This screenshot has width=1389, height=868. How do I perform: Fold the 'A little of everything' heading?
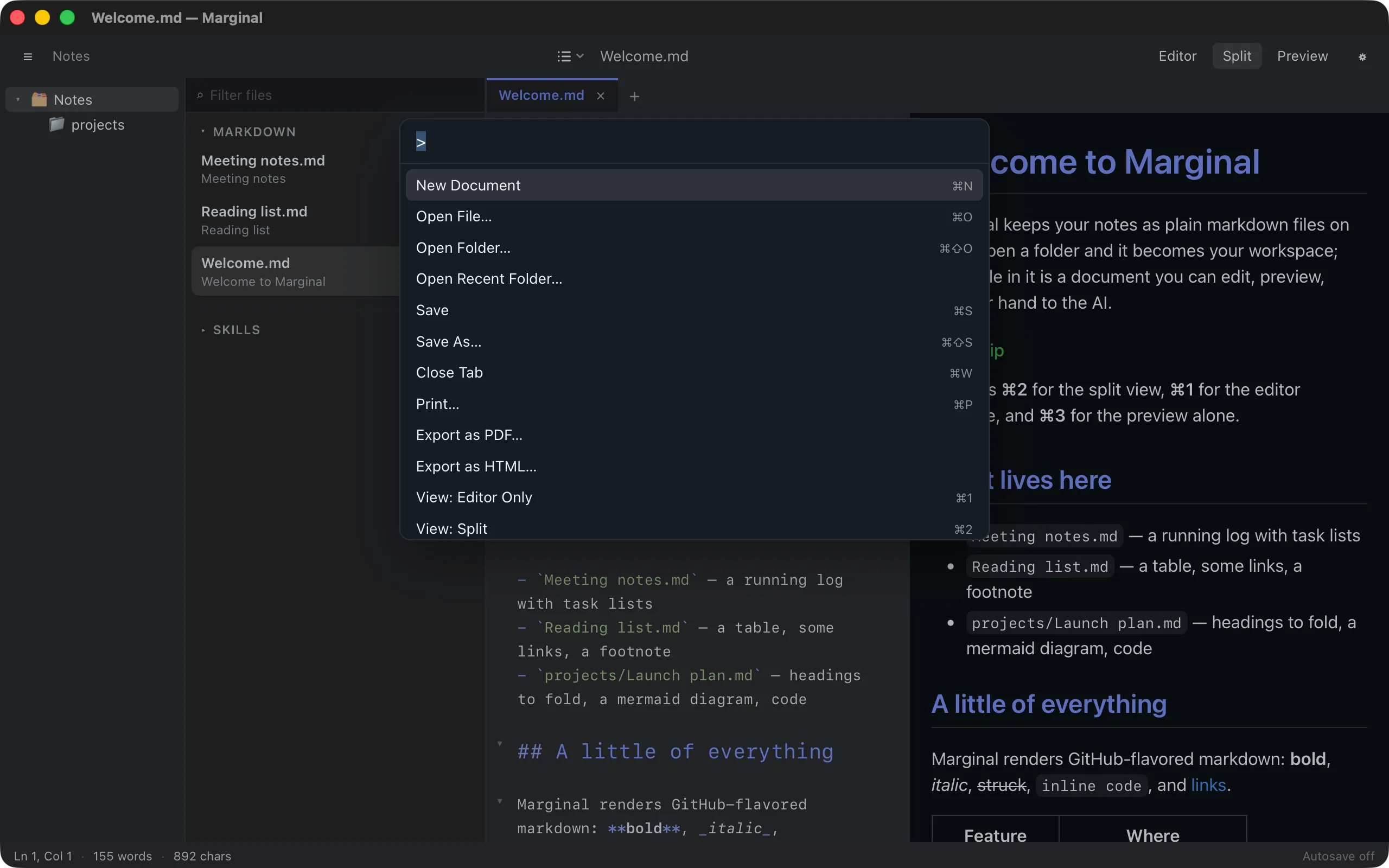pyautogui.click(x=499, y=744)
